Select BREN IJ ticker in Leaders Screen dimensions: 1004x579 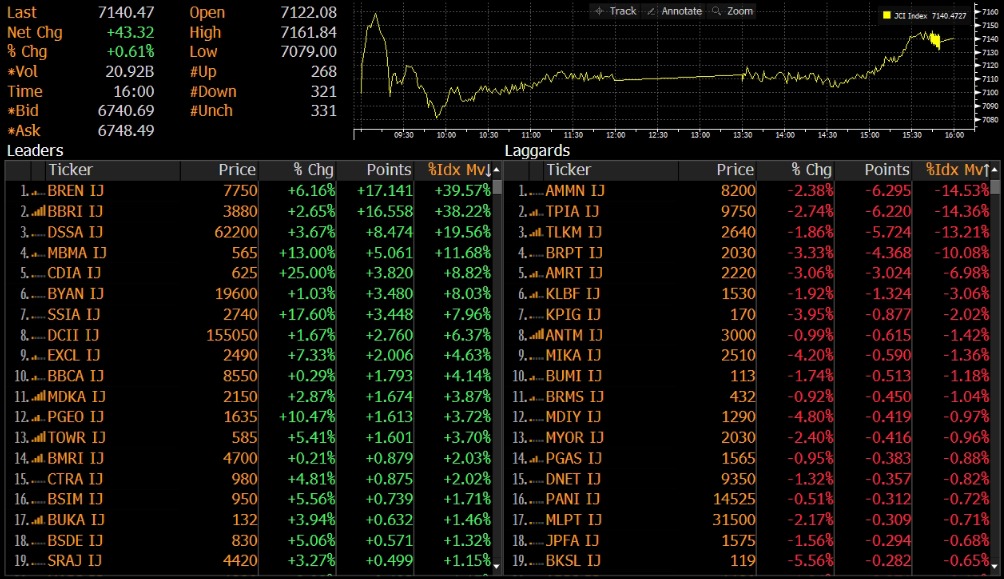76,191
